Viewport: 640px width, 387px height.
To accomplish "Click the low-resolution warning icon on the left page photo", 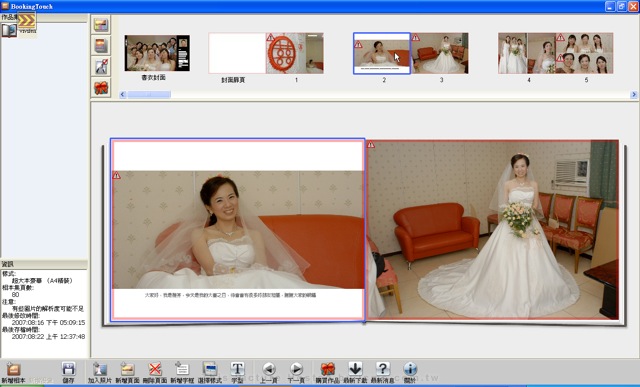I will [x=117, y=175].
